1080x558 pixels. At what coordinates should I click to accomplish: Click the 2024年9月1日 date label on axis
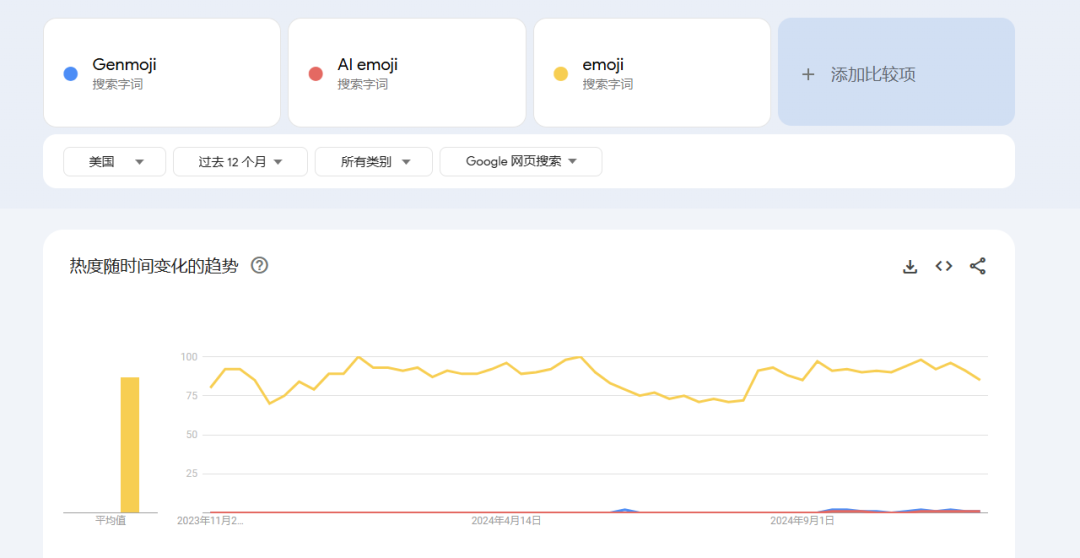tap(802, 521)
